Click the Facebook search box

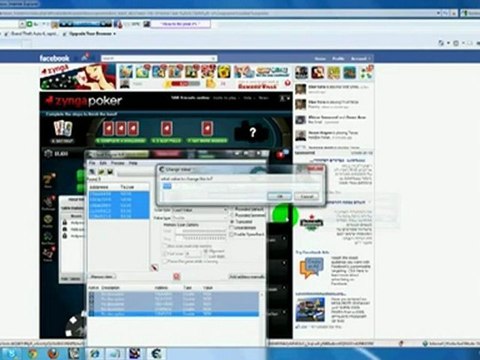click(x=159, y=58)
